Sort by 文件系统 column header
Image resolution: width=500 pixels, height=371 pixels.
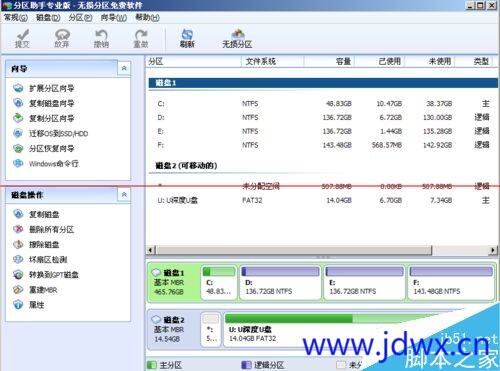[x=272, y=61]
